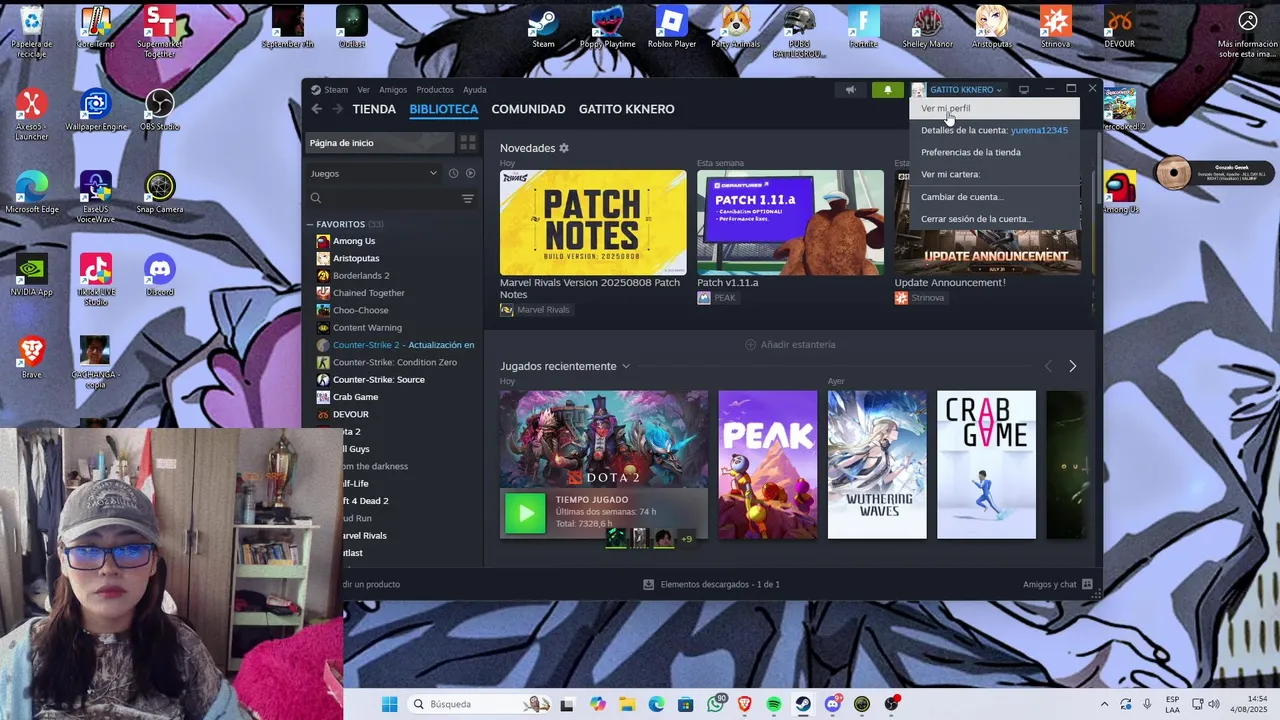Select Counter-Strike: Source in list

[378, 380]
